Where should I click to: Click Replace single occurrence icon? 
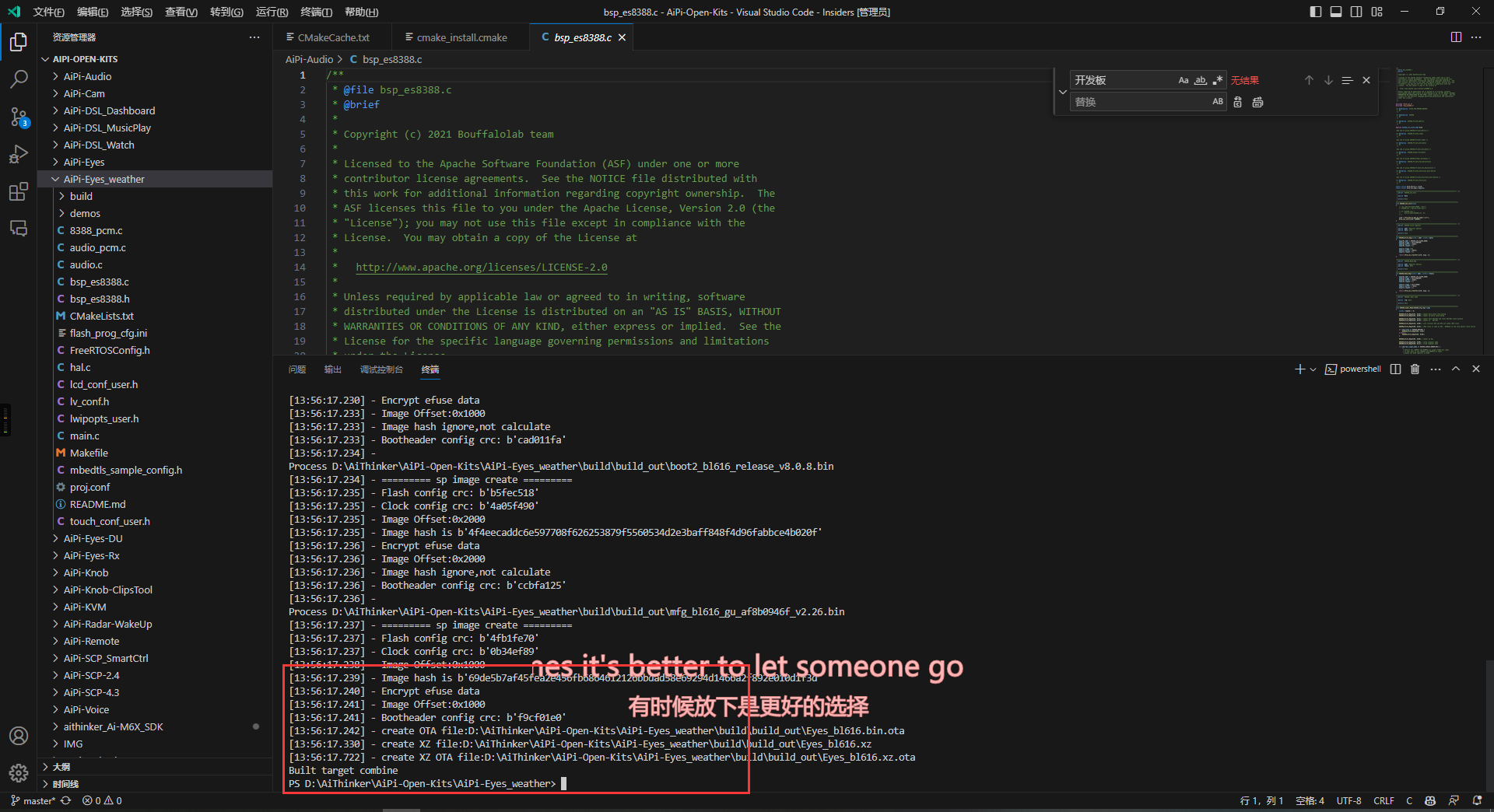pos(1238,102)
